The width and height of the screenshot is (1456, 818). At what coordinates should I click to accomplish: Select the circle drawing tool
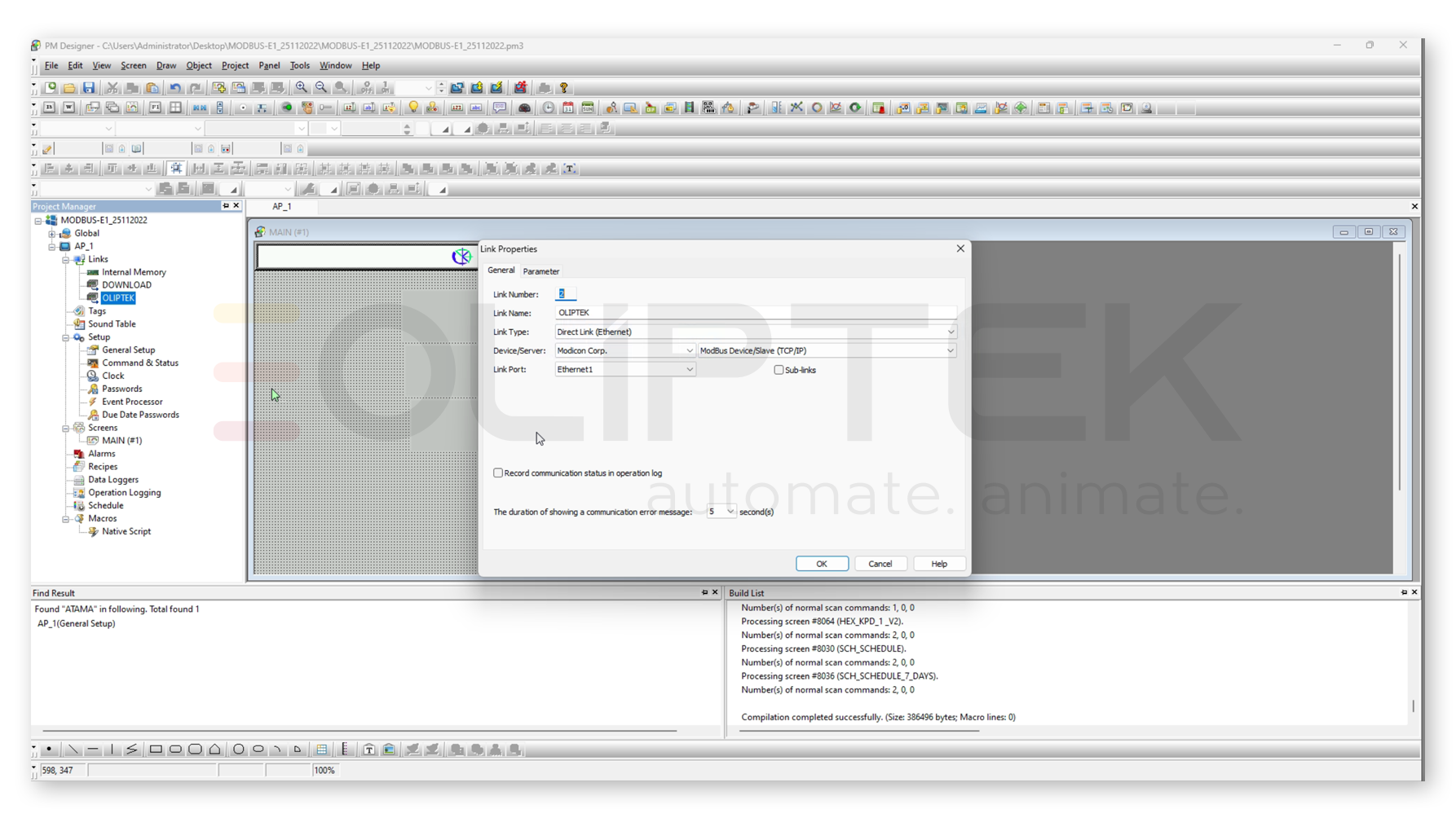tap(239, 750)
